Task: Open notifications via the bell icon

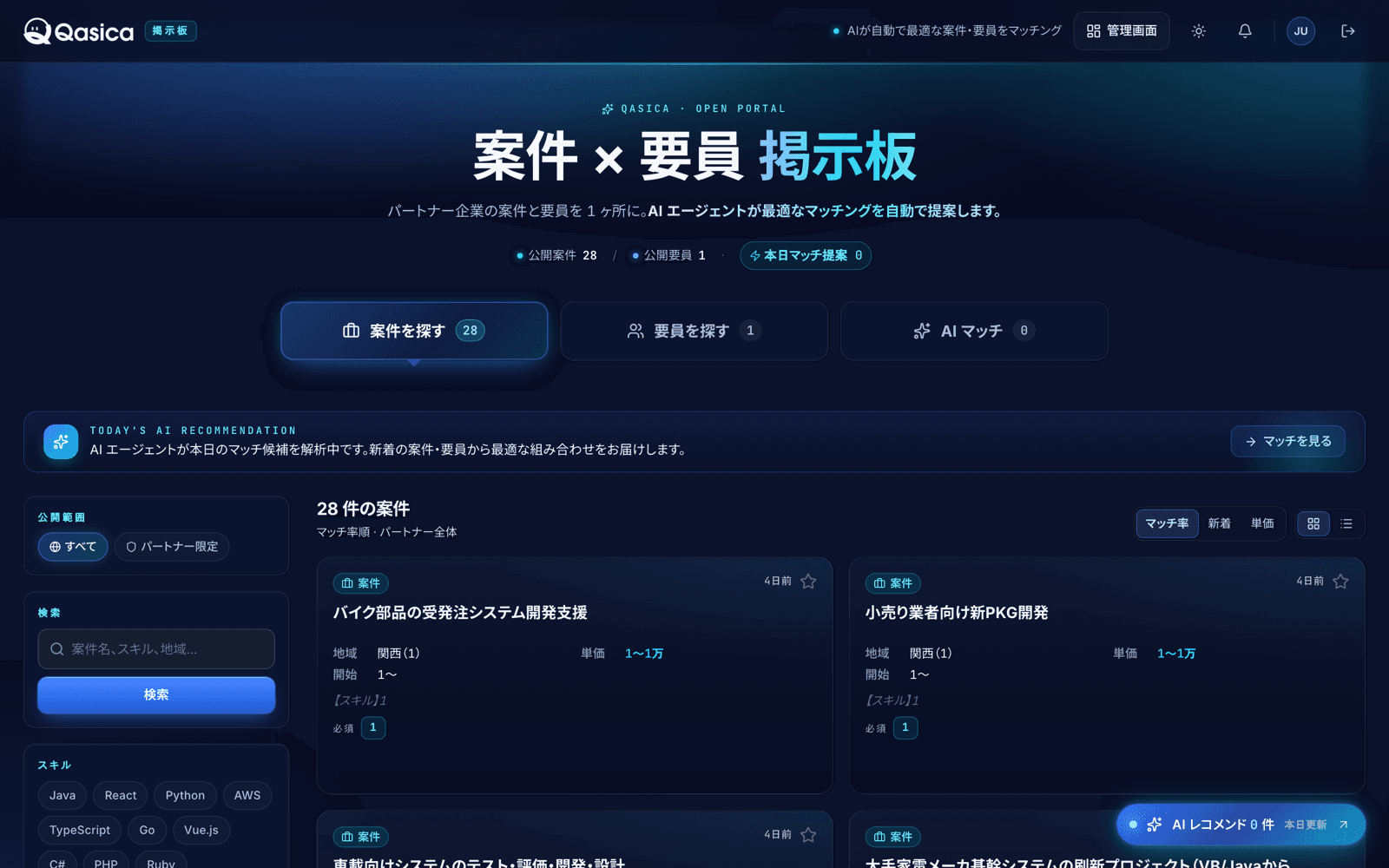Action: pos(1245,31)
